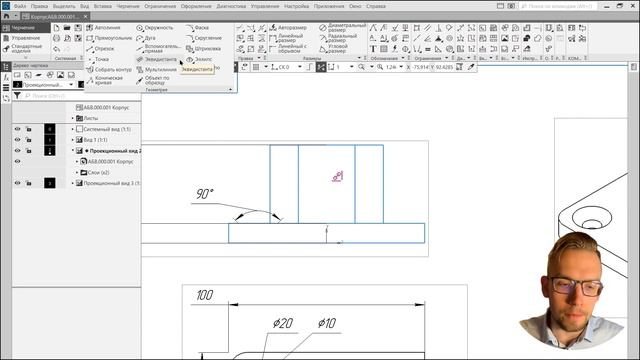
Task: Click the Undo arrow icon
Action: (x=56, y=49)
